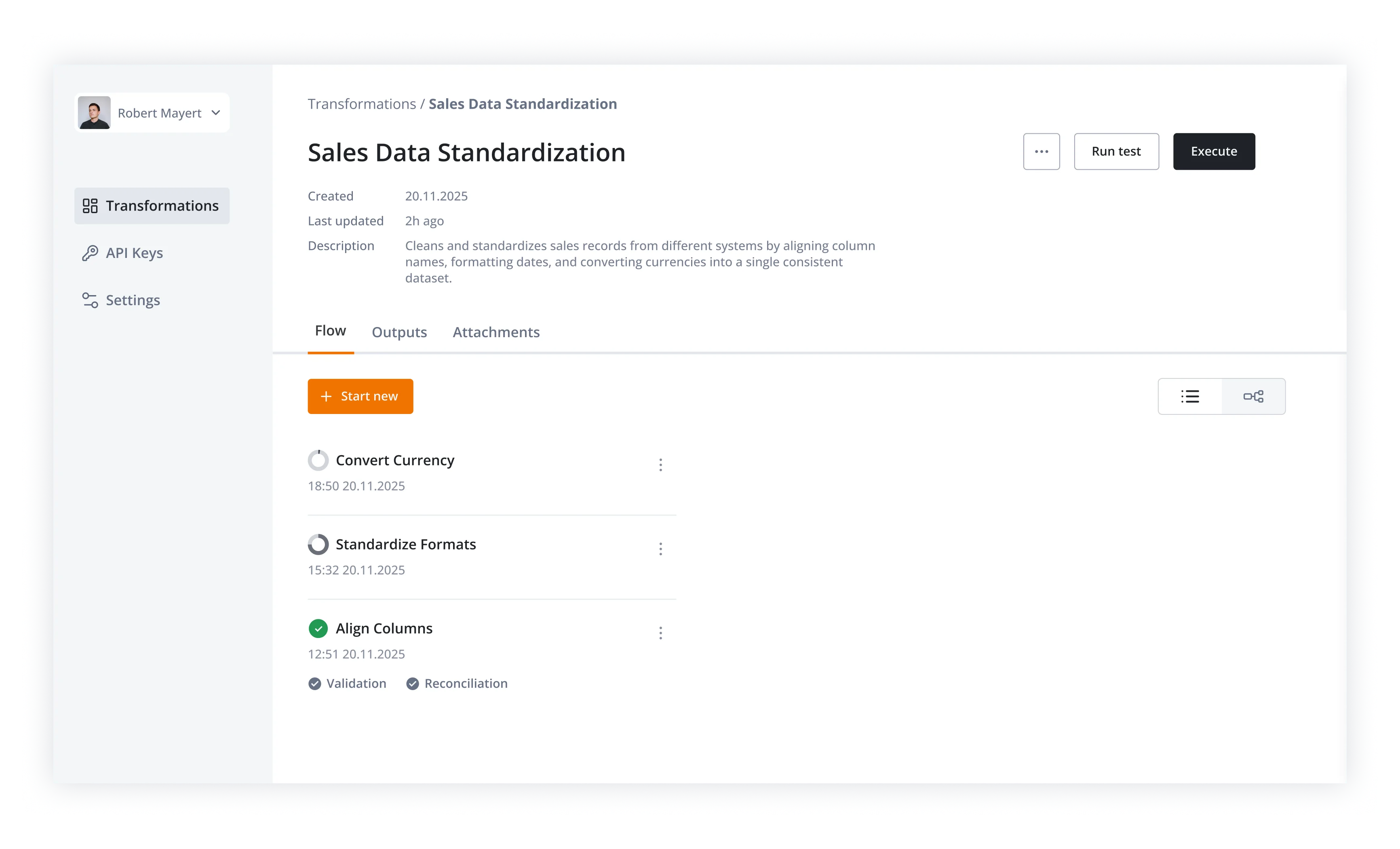Screen dimensions: 1400x849
Task: Open the Attachments tab
Action: (495, 332)
